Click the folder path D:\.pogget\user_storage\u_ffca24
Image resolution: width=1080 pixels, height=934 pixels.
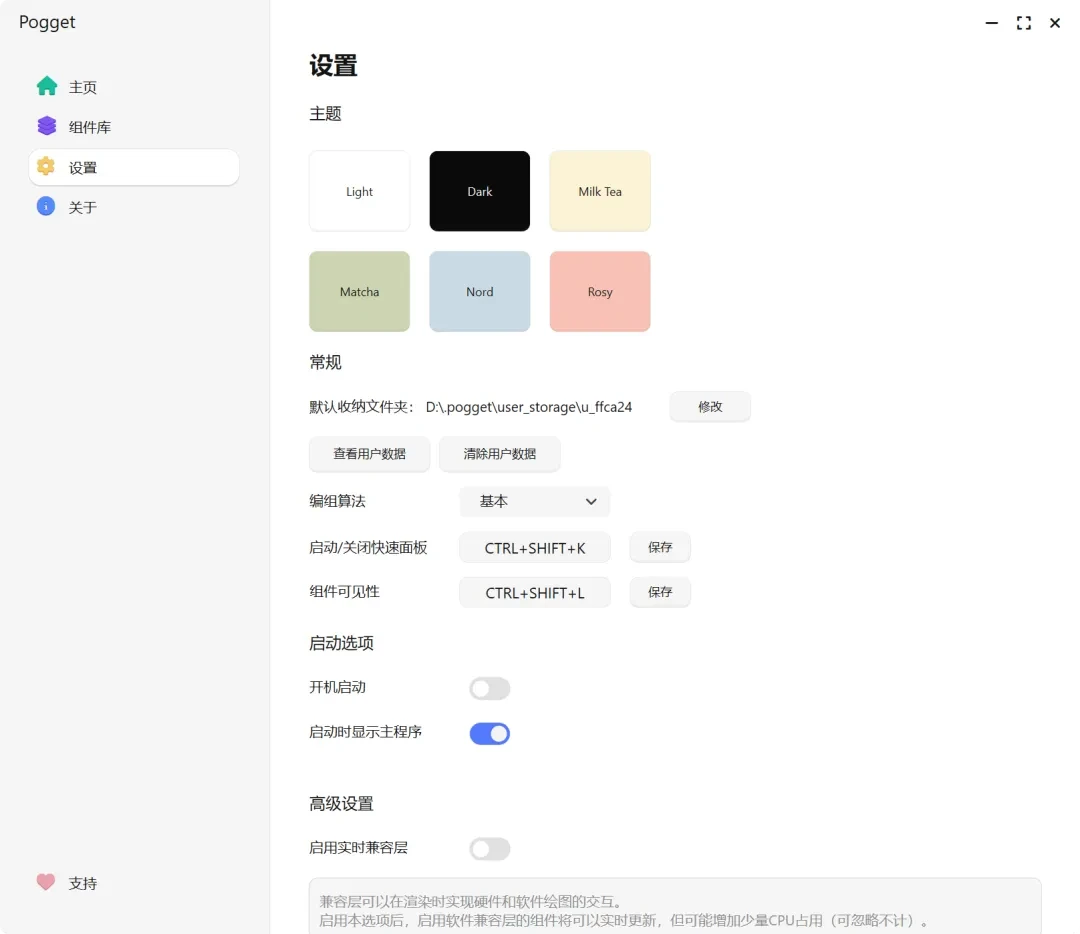(x=528, y=407)
